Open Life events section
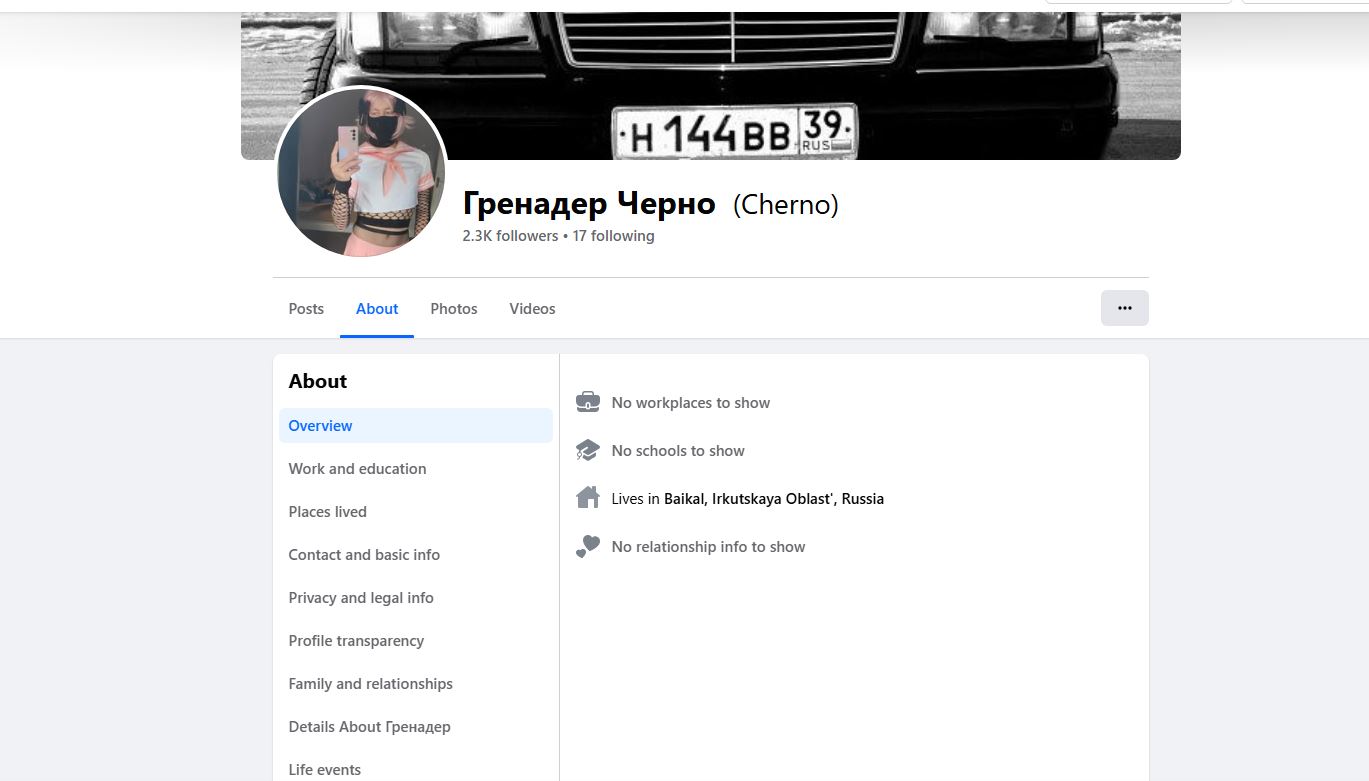 click(x=416, y=770)
